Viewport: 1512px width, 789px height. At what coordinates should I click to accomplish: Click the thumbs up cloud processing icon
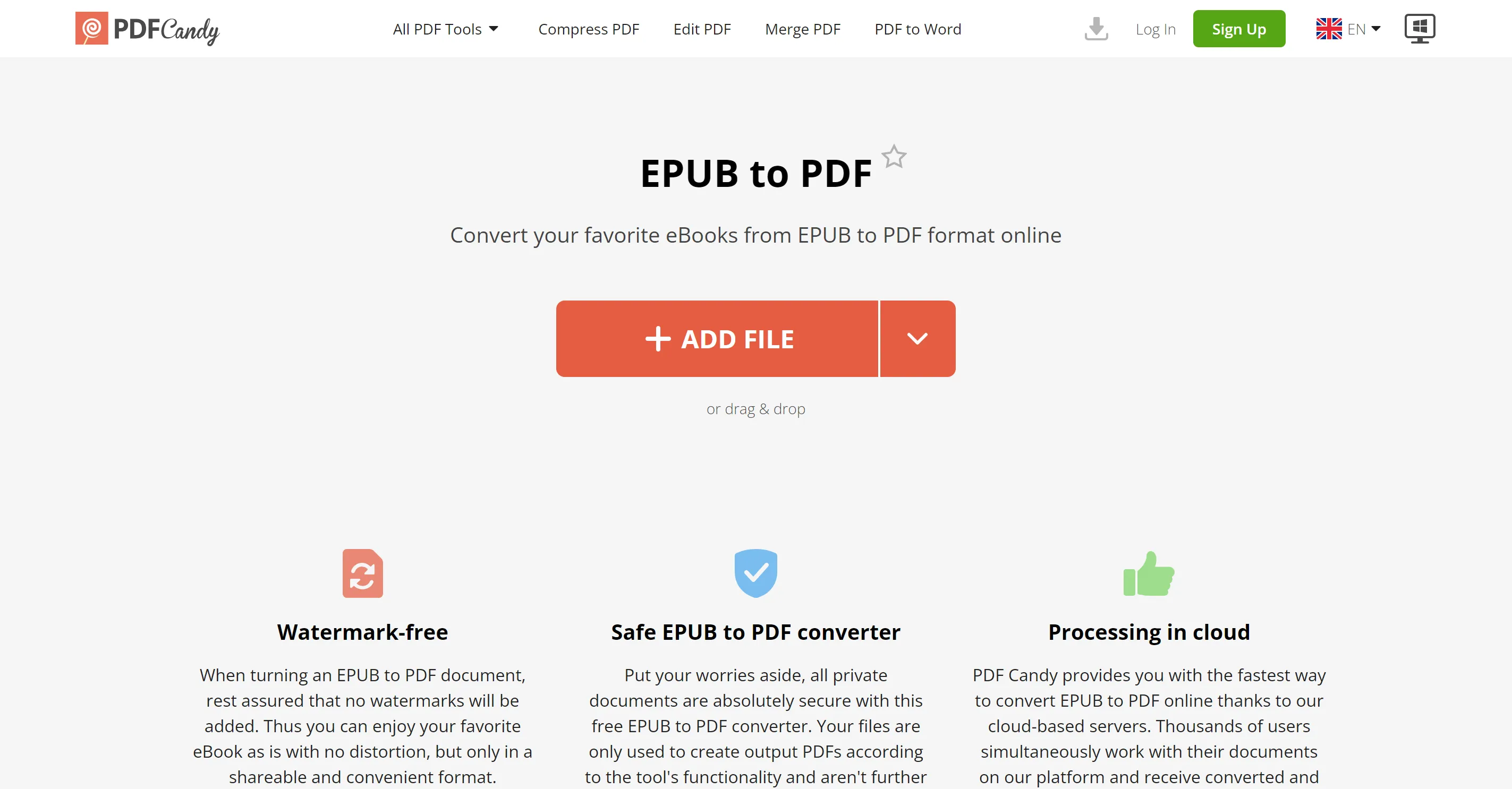(1149, 575)
